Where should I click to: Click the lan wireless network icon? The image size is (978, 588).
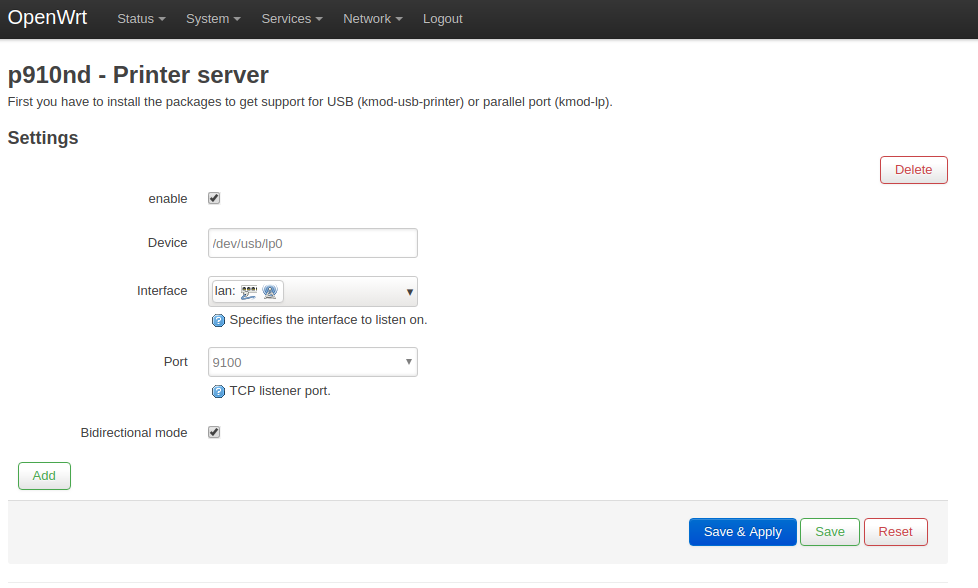(x=270, y=291)
